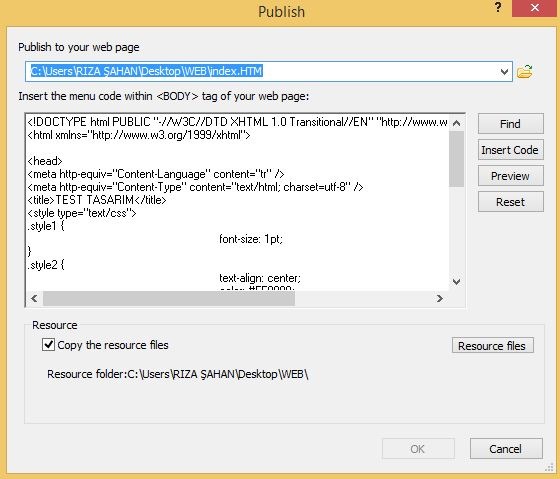Click the vertical scrollbar thumb in code box

pyautogui.click(x=456, y=159)
